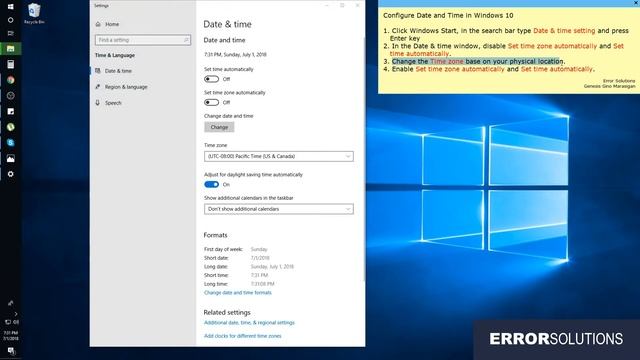This screenshot has width=640, height=360.
Task: Click the pin tray icon above the chevron
Action: tap(11, 303)
